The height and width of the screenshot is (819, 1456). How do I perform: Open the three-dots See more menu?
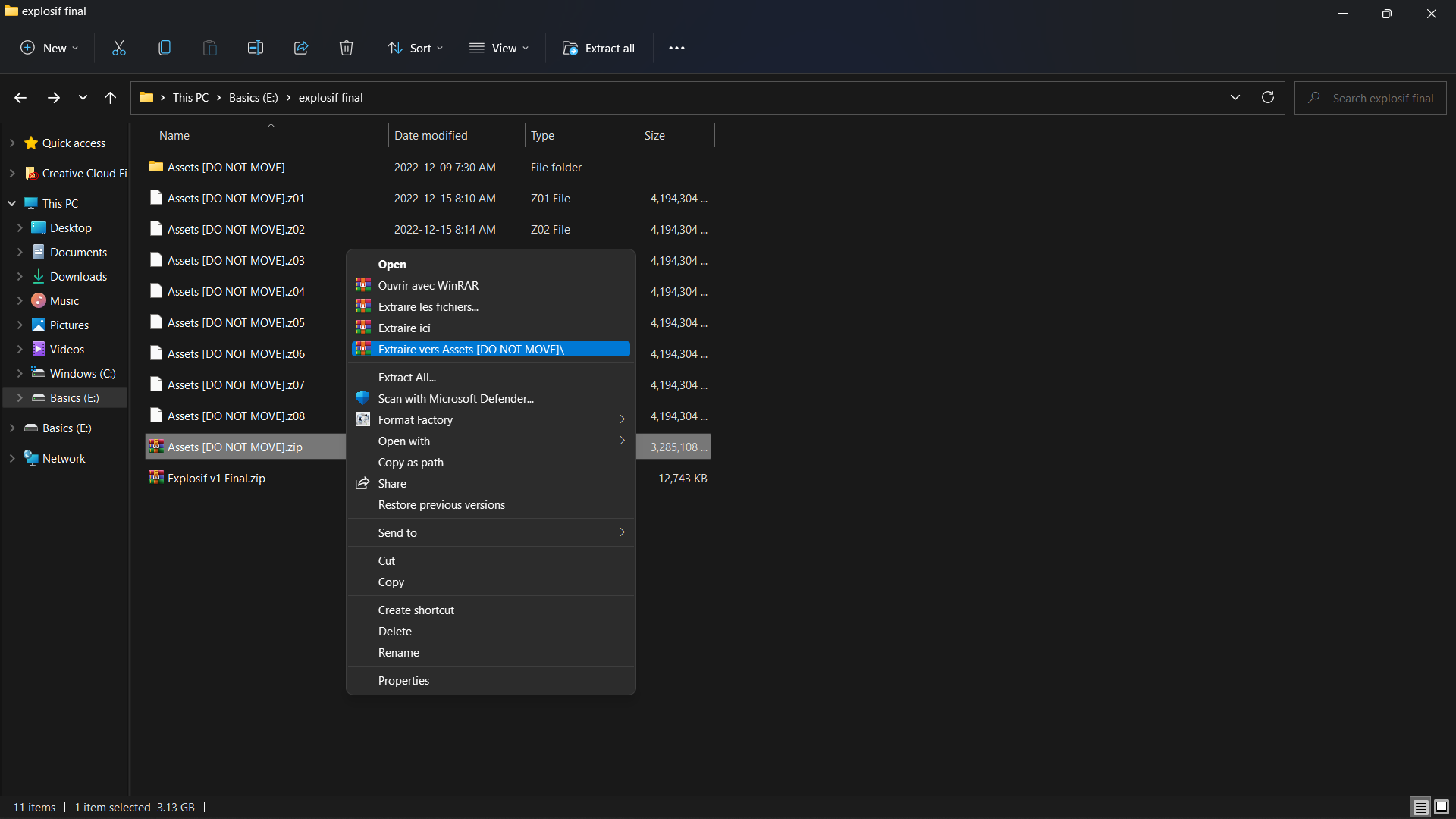coord(676,48)
